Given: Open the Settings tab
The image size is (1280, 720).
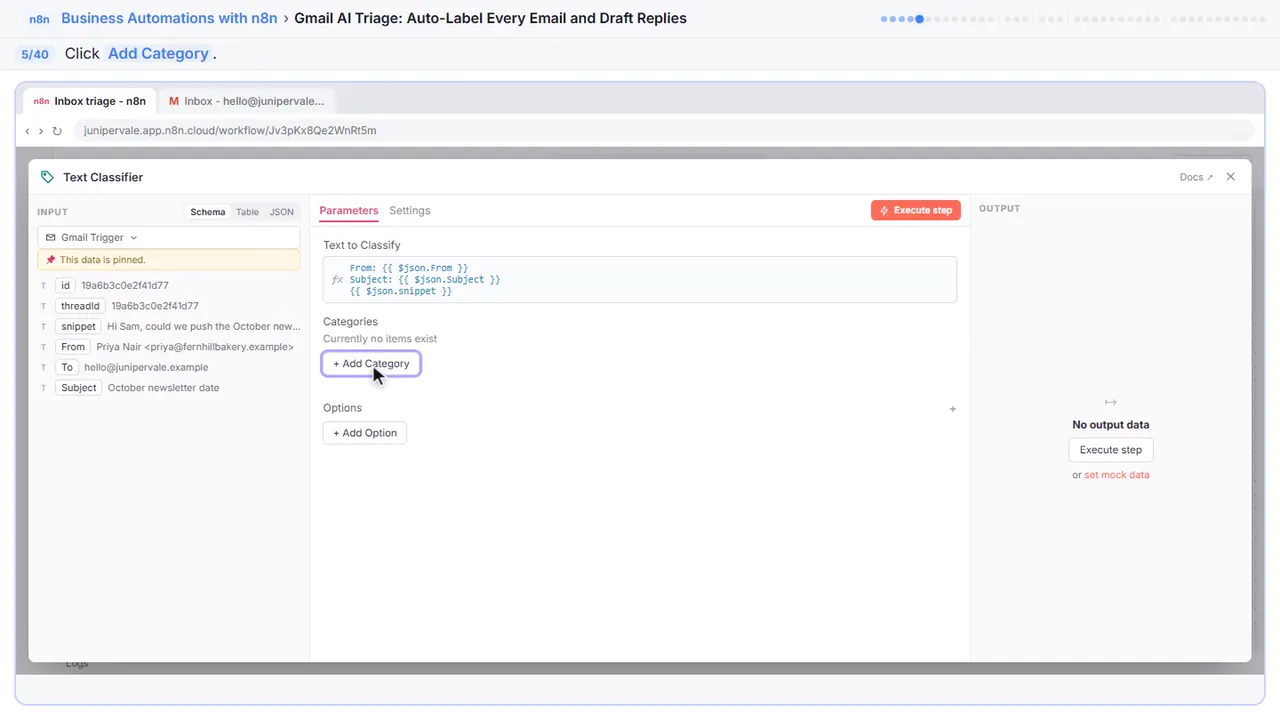Looking at the screenshot, I should (410, 211).
